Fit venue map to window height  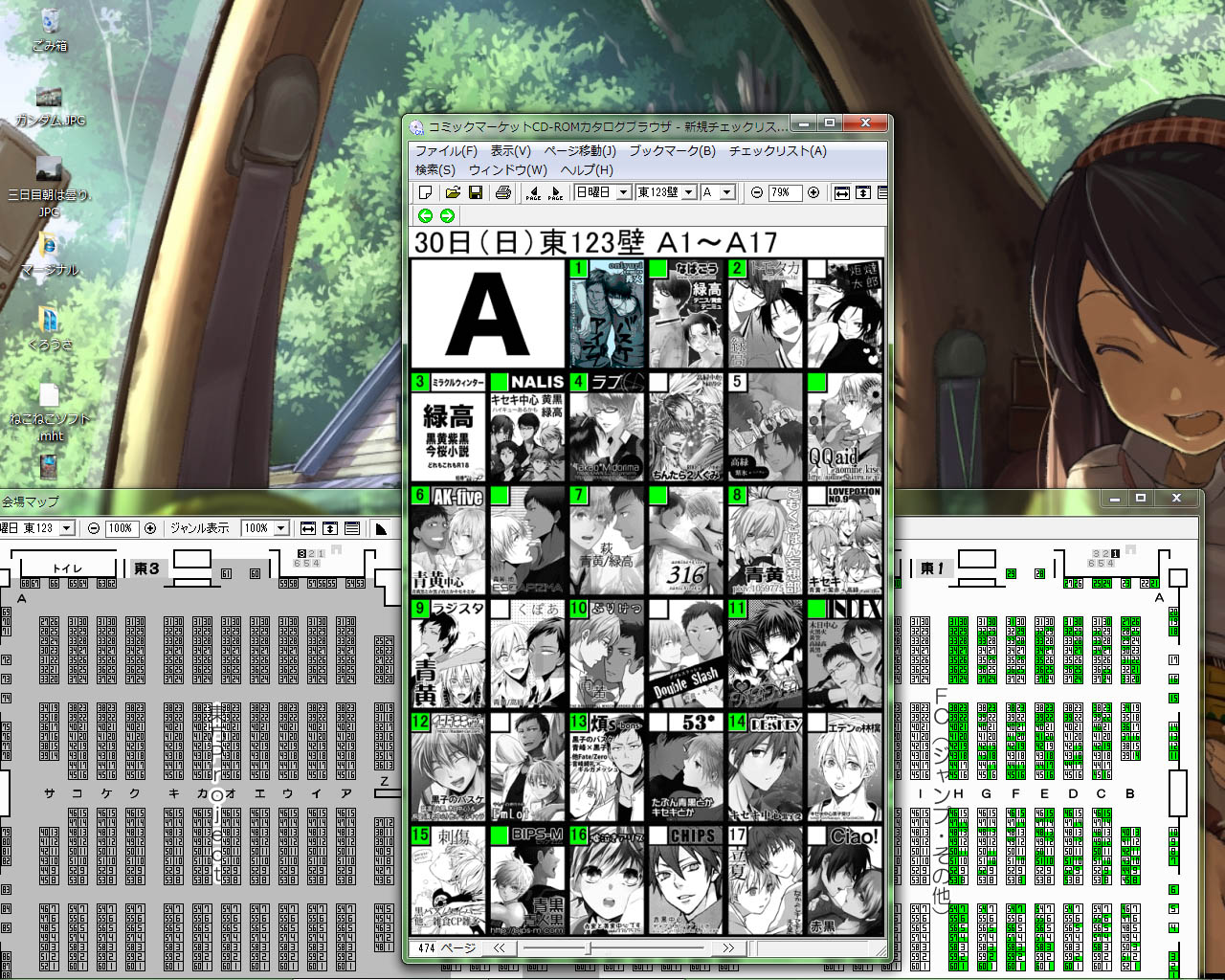coord(330,528)
